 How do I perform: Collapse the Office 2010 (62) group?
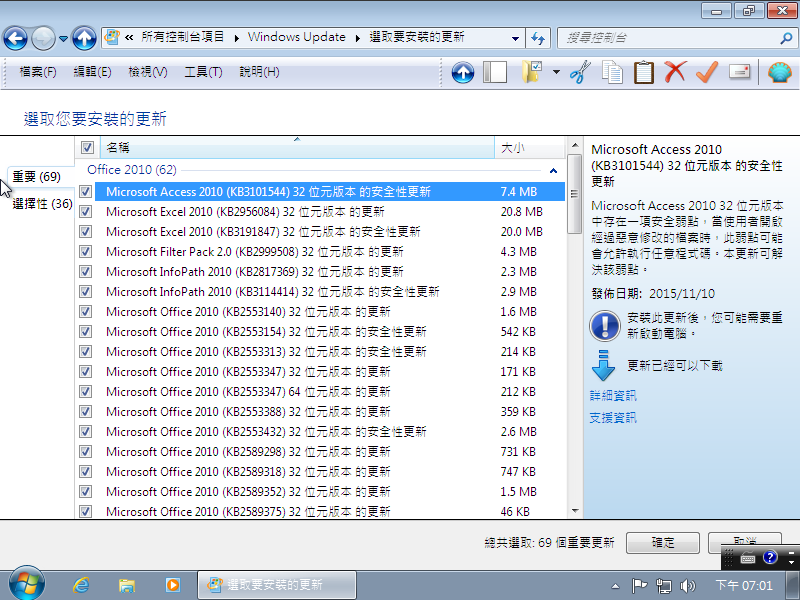[553, 171]
